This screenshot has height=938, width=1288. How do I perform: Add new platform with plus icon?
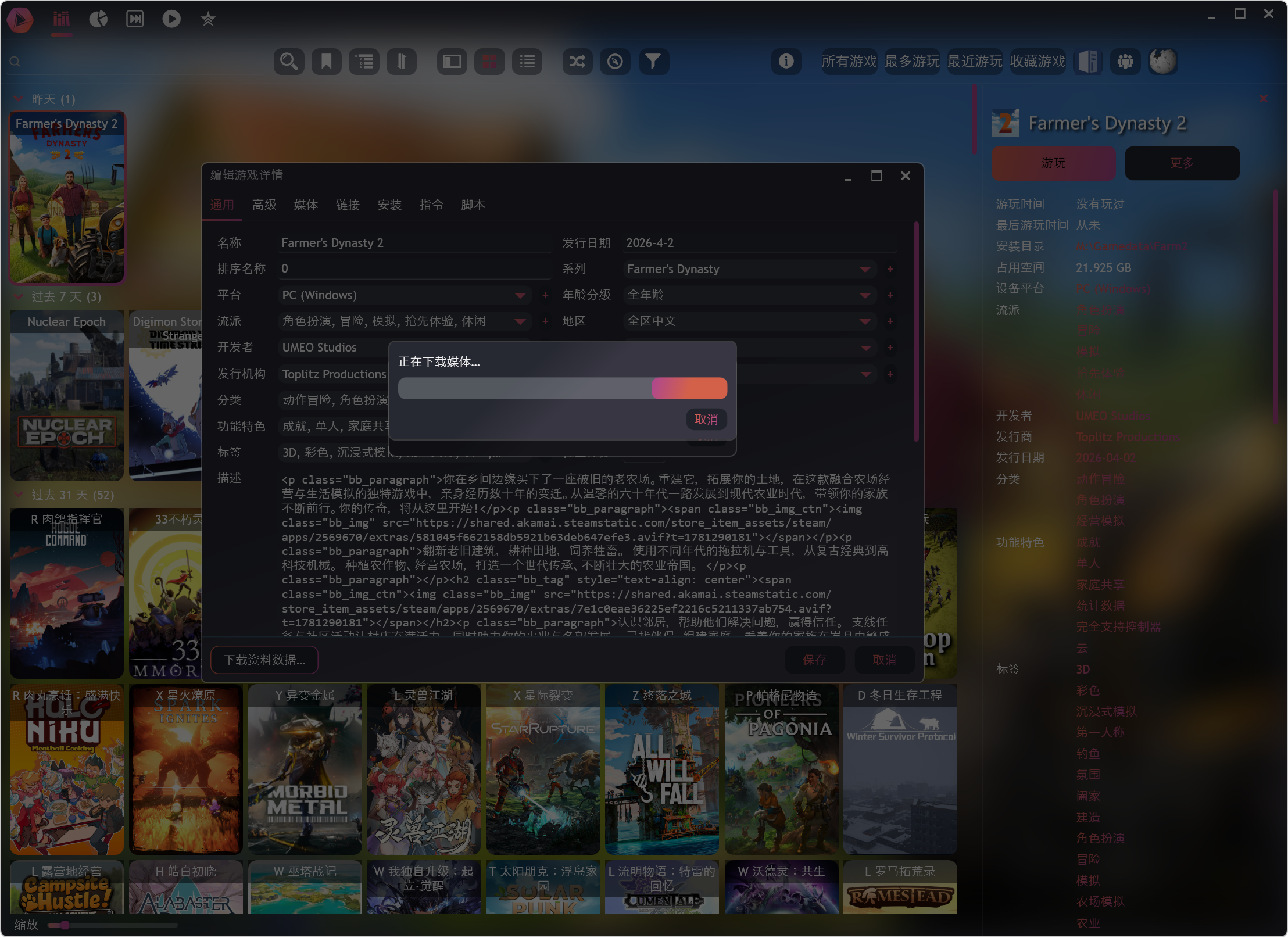[545, 295]
